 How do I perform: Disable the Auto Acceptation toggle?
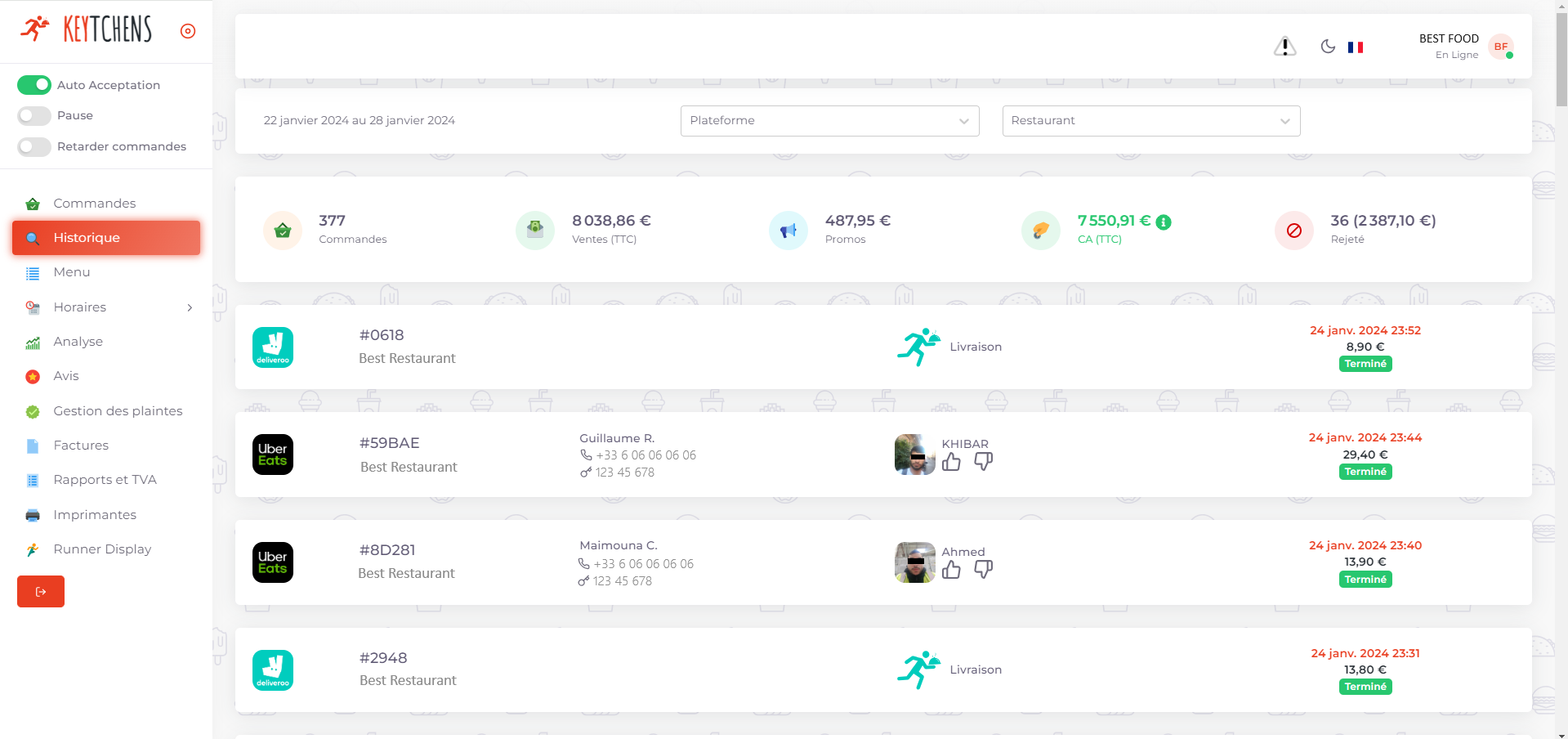34,85
